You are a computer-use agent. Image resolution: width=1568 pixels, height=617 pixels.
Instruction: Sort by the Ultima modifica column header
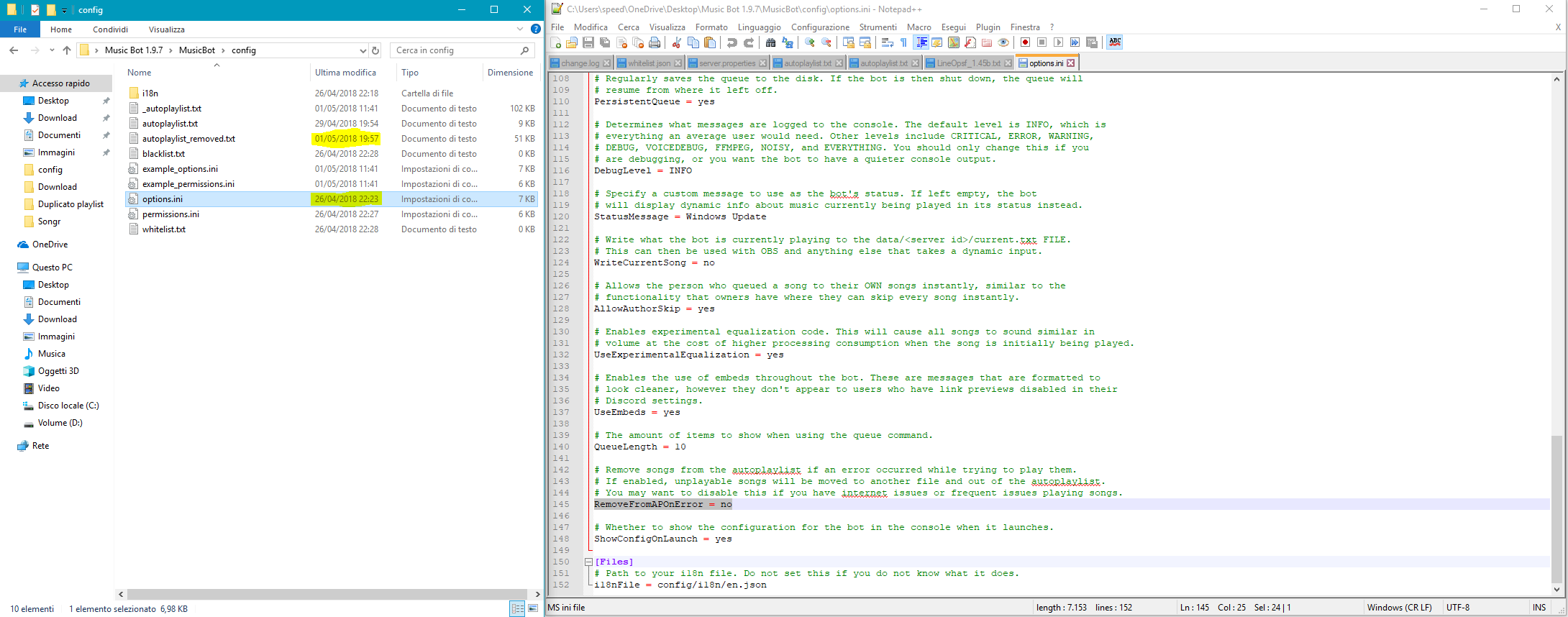345,73
